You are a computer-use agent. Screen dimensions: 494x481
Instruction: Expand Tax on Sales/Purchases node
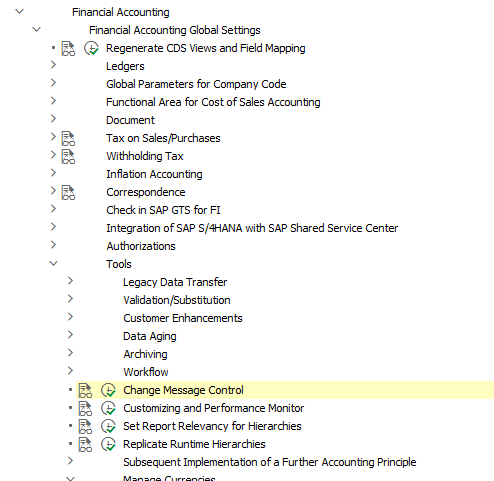(53, 137)
